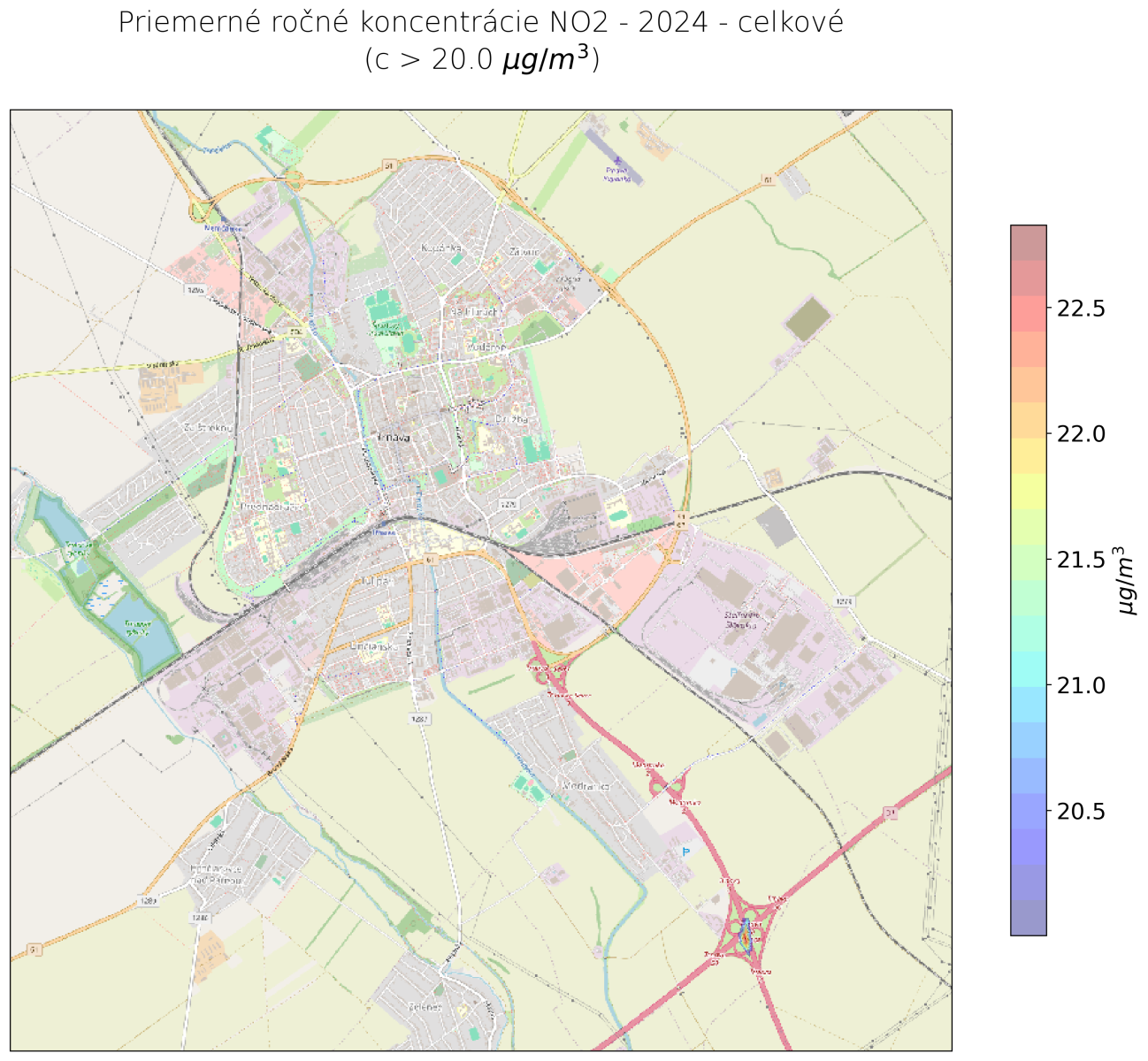Image resolution: width=1148 pixels, height=1061 pixels.
Task: Click the blue parking P icon near Modranka
Action: [x=686, y=851]
